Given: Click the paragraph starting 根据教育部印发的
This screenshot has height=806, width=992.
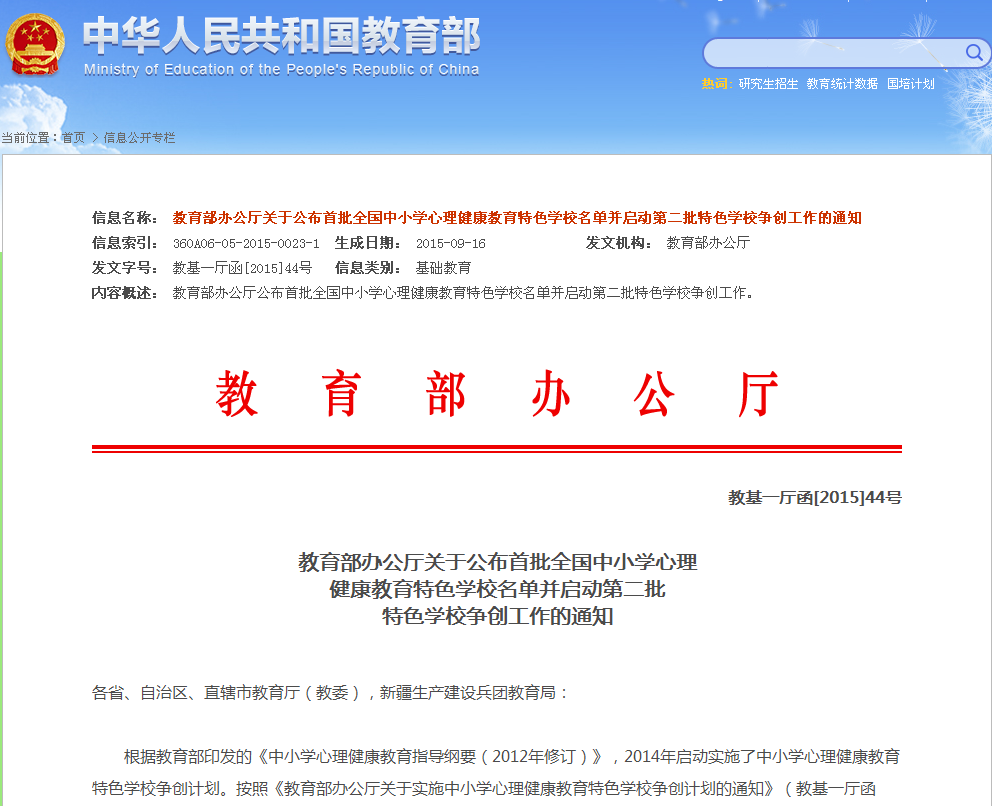Looking at the screenshot, I should 497,772.
